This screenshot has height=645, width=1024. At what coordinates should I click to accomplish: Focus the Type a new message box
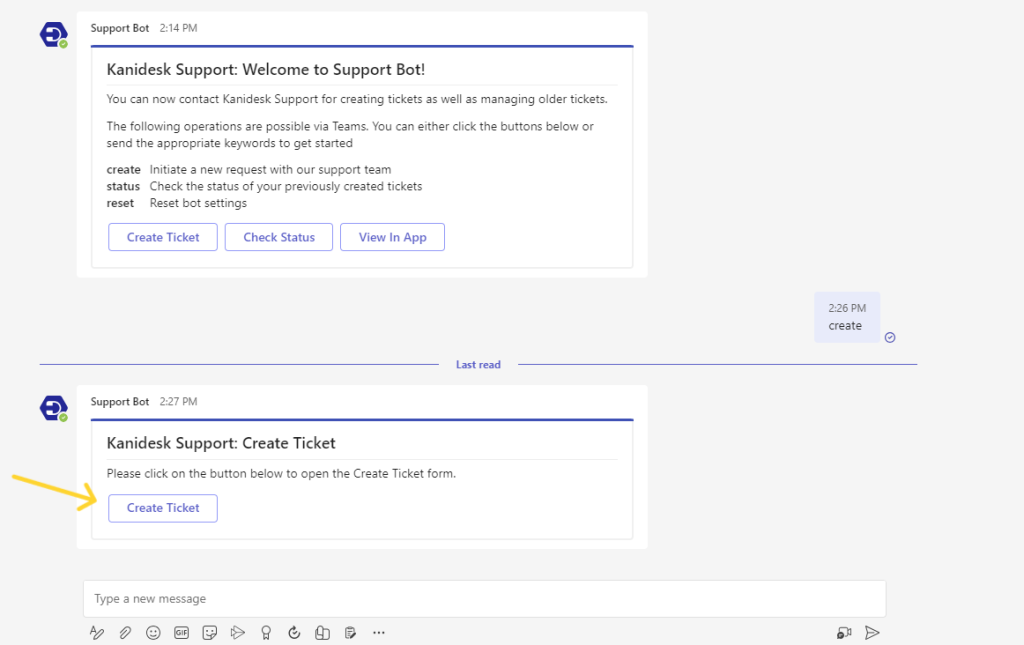tap(485, 599)
